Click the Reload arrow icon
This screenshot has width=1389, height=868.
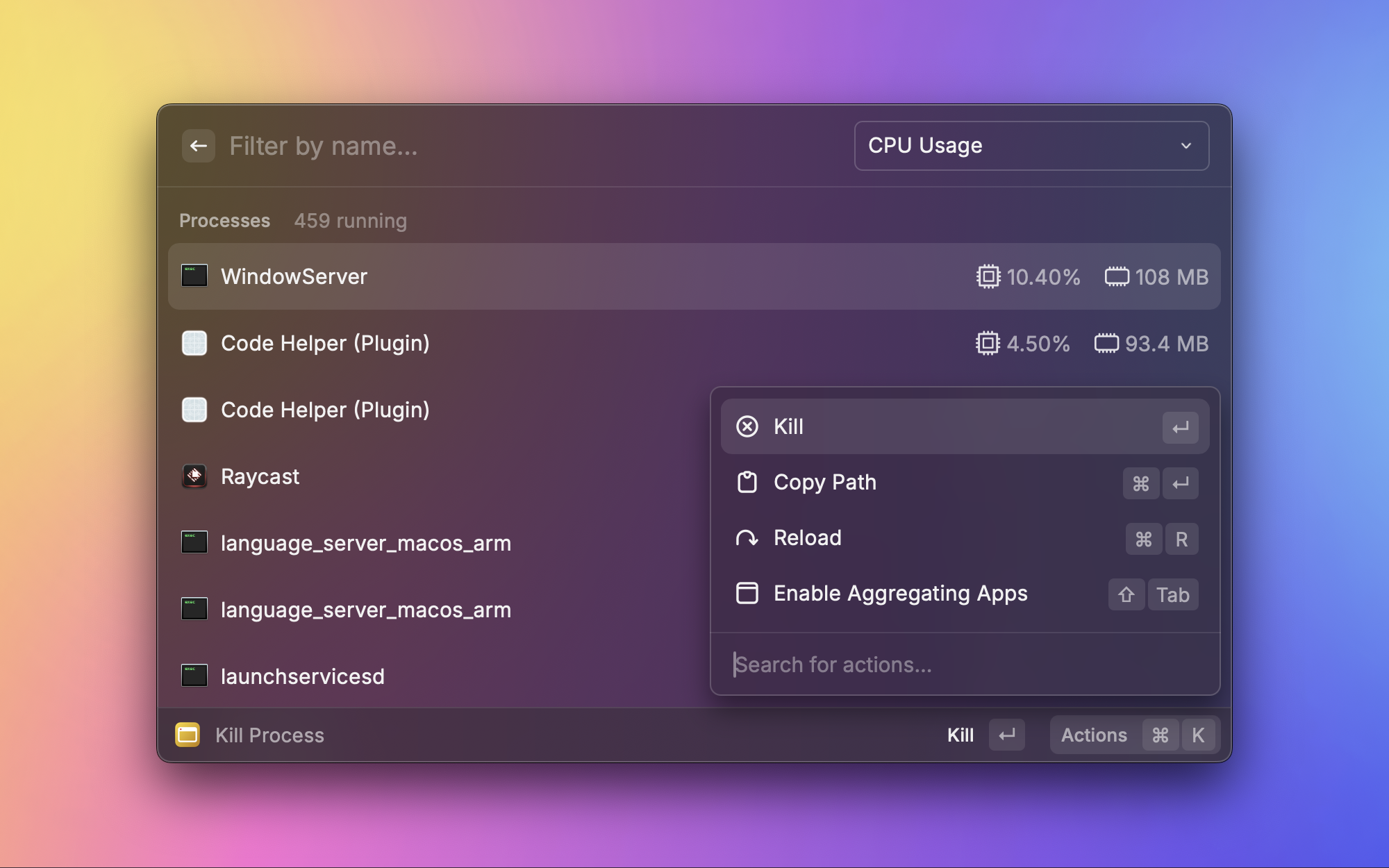tap(747, 538)
